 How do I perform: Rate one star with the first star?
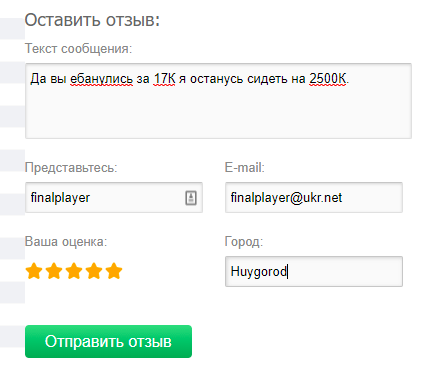coord(34,271)
